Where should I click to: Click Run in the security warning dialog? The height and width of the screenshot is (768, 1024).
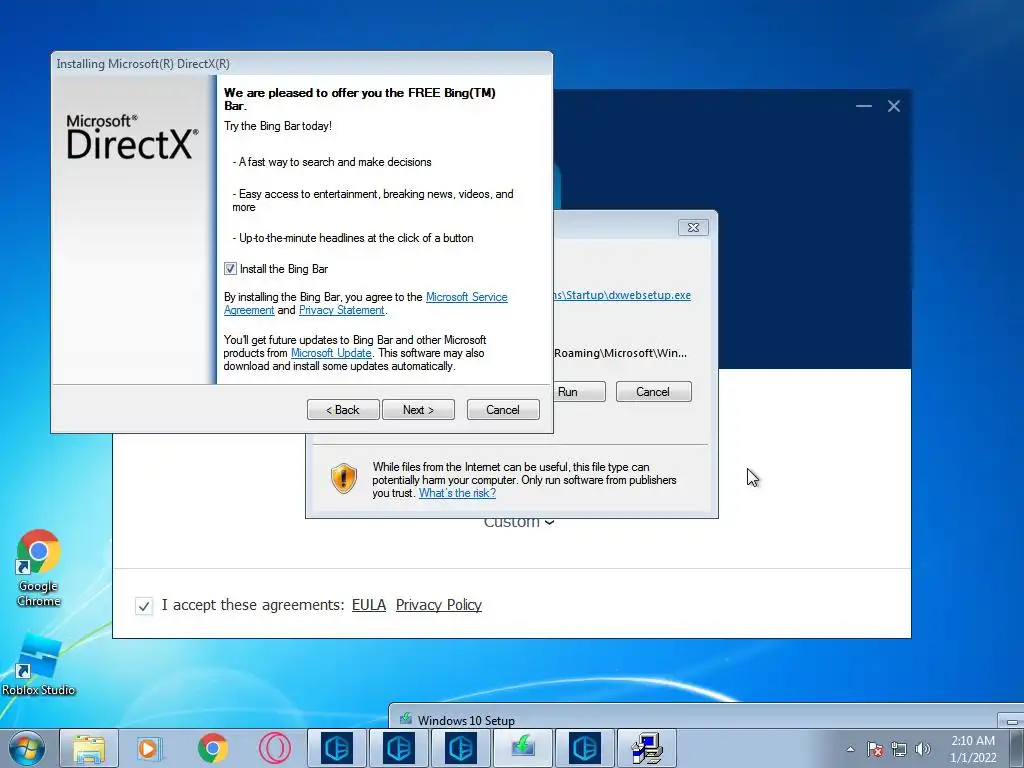[x=579, y=392]
